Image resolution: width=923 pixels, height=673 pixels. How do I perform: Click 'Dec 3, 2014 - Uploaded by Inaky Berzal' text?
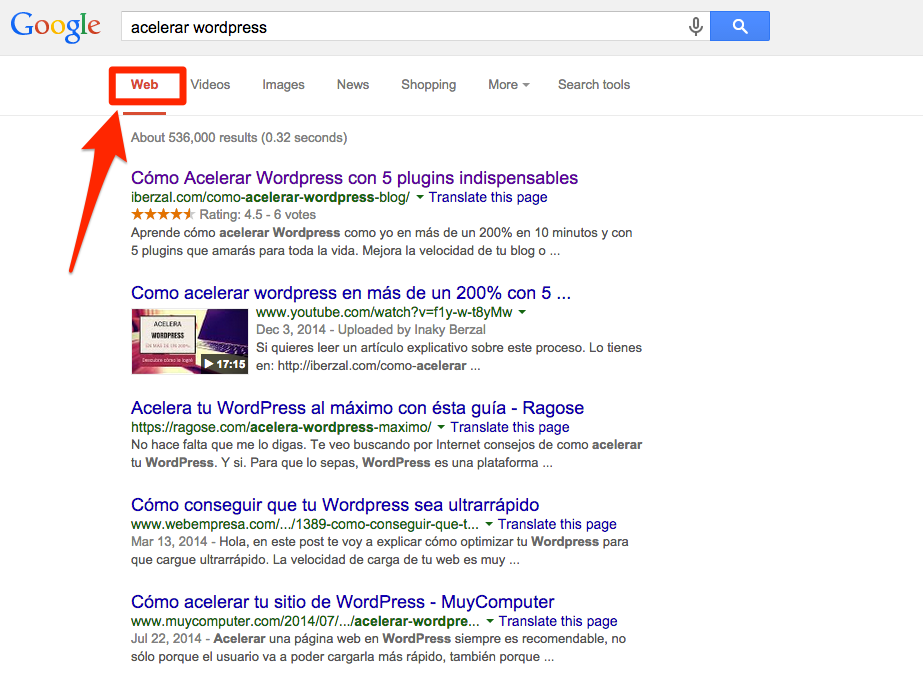click(371, 330)
